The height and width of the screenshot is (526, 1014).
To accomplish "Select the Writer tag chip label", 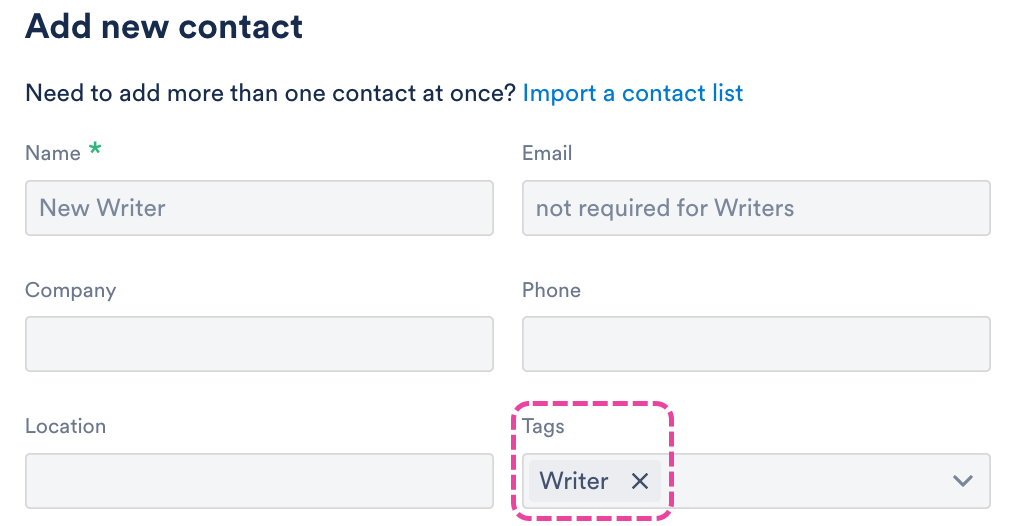I will pyautogui.click(x=574, y=481).
